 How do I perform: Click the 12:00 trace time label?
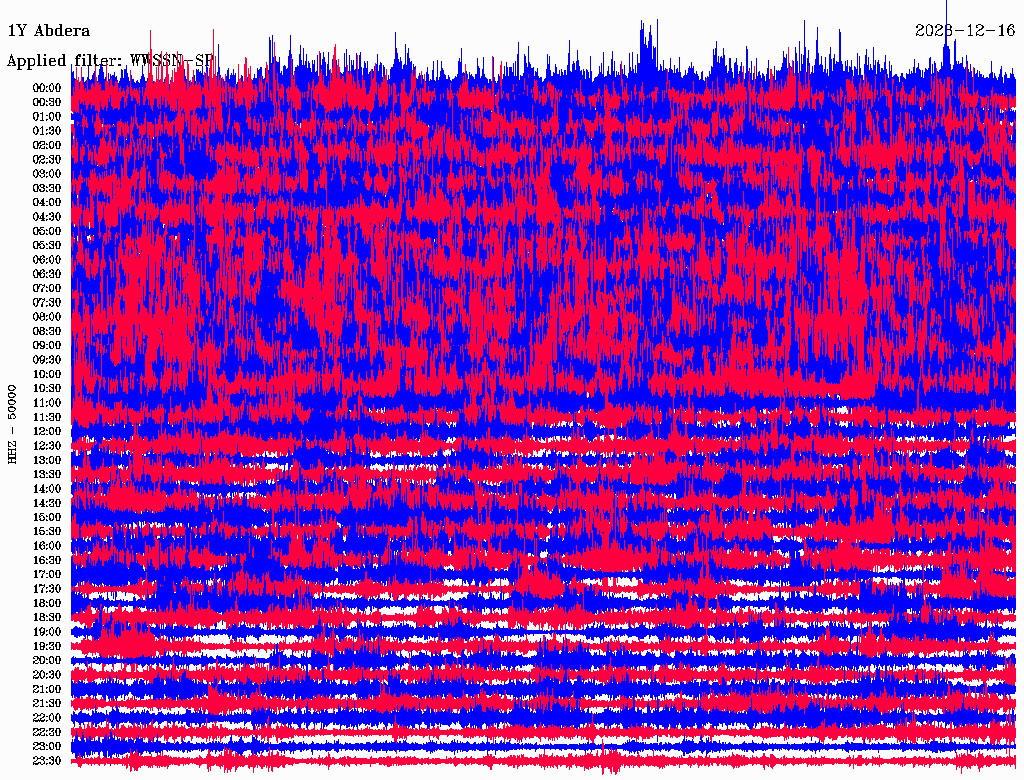point(47,432)
